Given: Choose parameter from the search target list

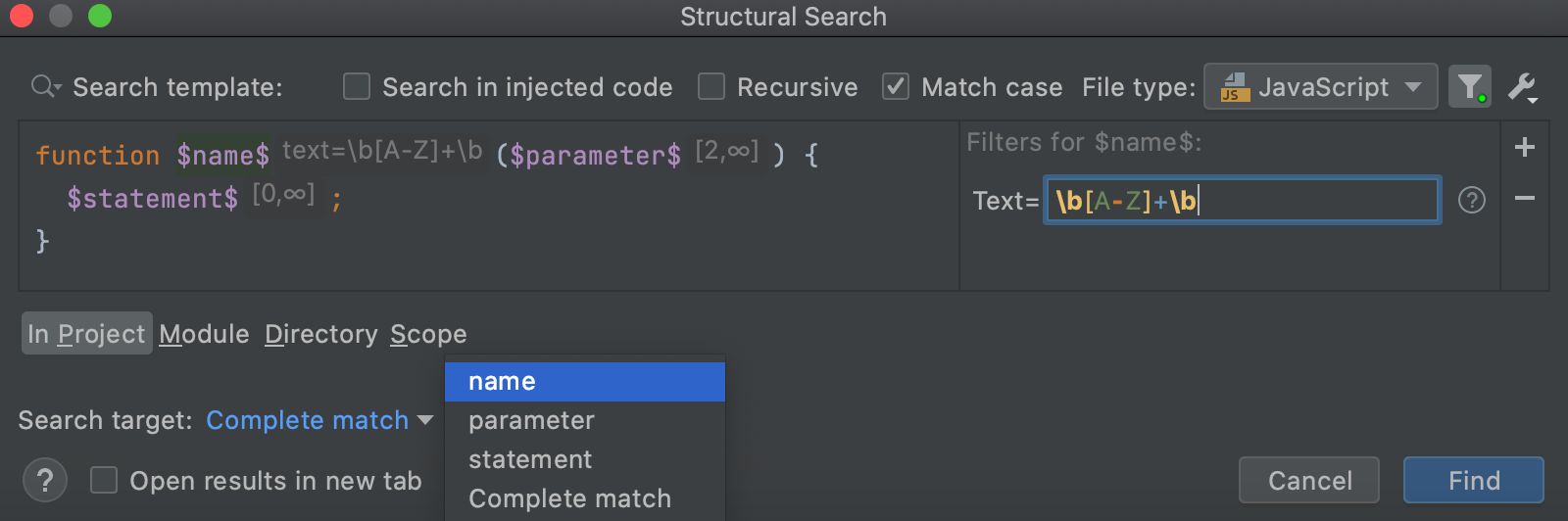Looking at the screenshot, I should point(531,420).
